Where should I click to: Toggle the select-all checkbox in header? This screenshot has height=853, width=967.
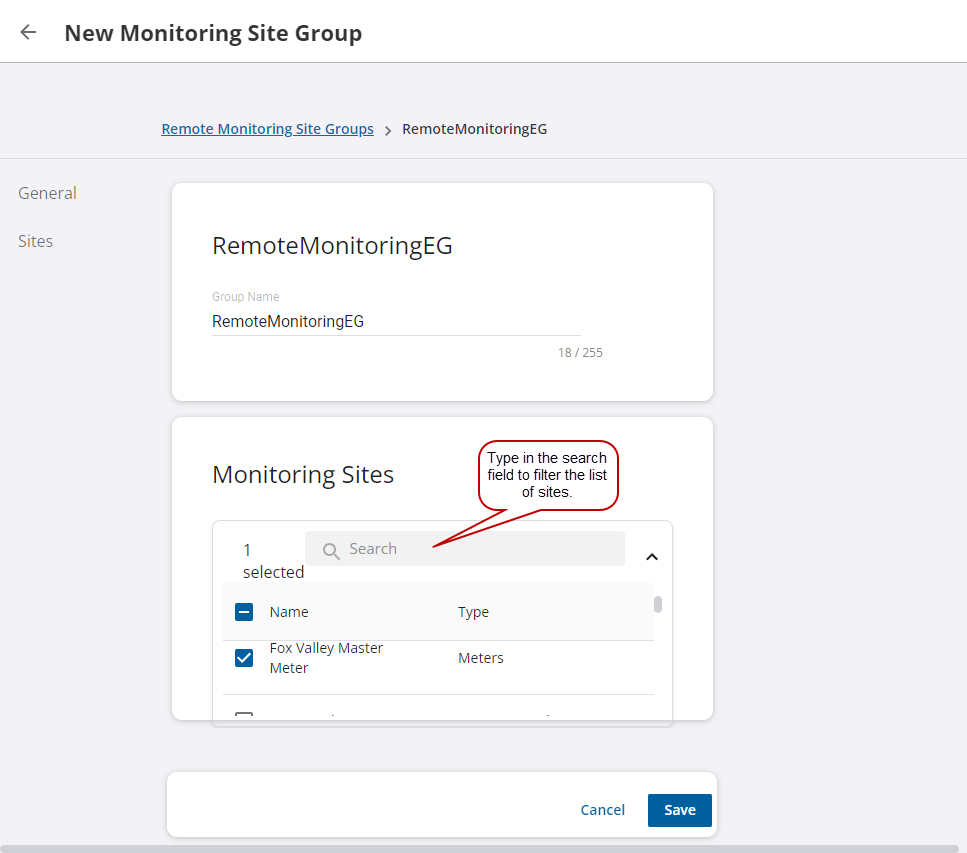pos(244,612)
